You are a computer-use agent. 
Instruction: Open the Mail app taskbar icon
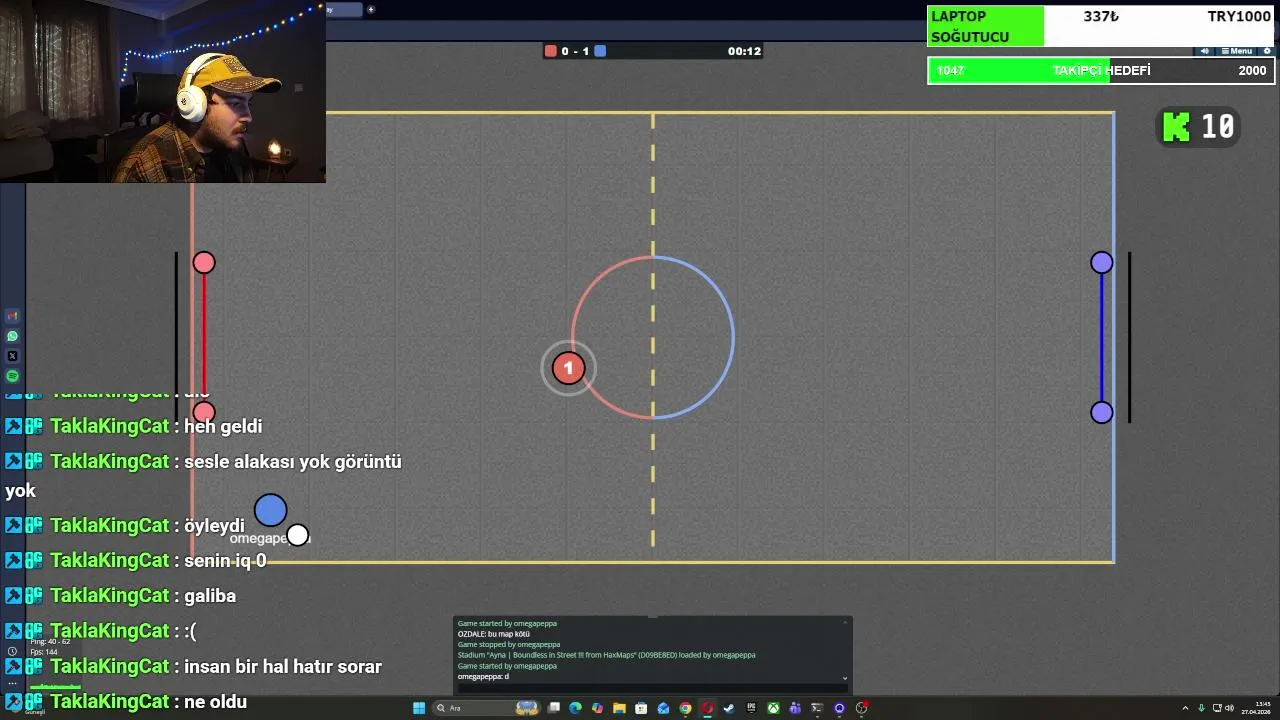click(x=663, y=708)
